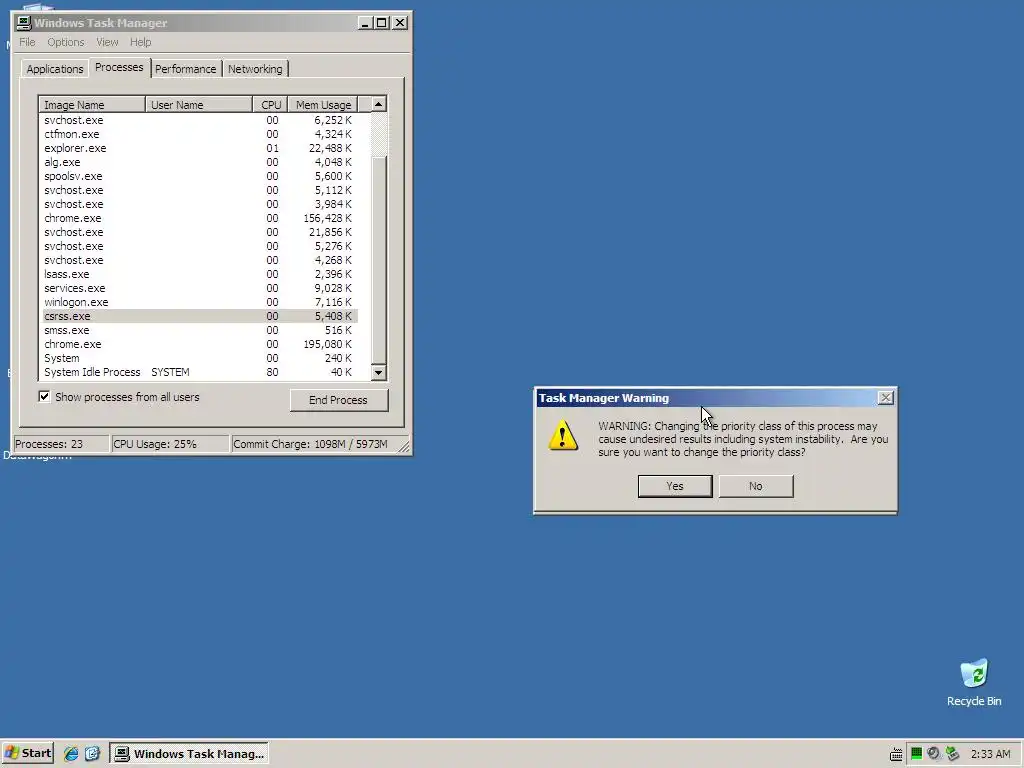Decline priority change with No
Viewport: 1024px width, 768px height.
pos(756,486)
